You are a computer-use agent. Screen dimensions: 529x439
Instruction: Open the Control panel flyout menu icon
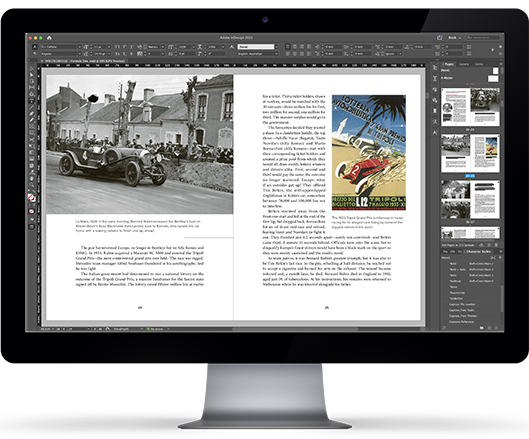[x=500, y=53]
